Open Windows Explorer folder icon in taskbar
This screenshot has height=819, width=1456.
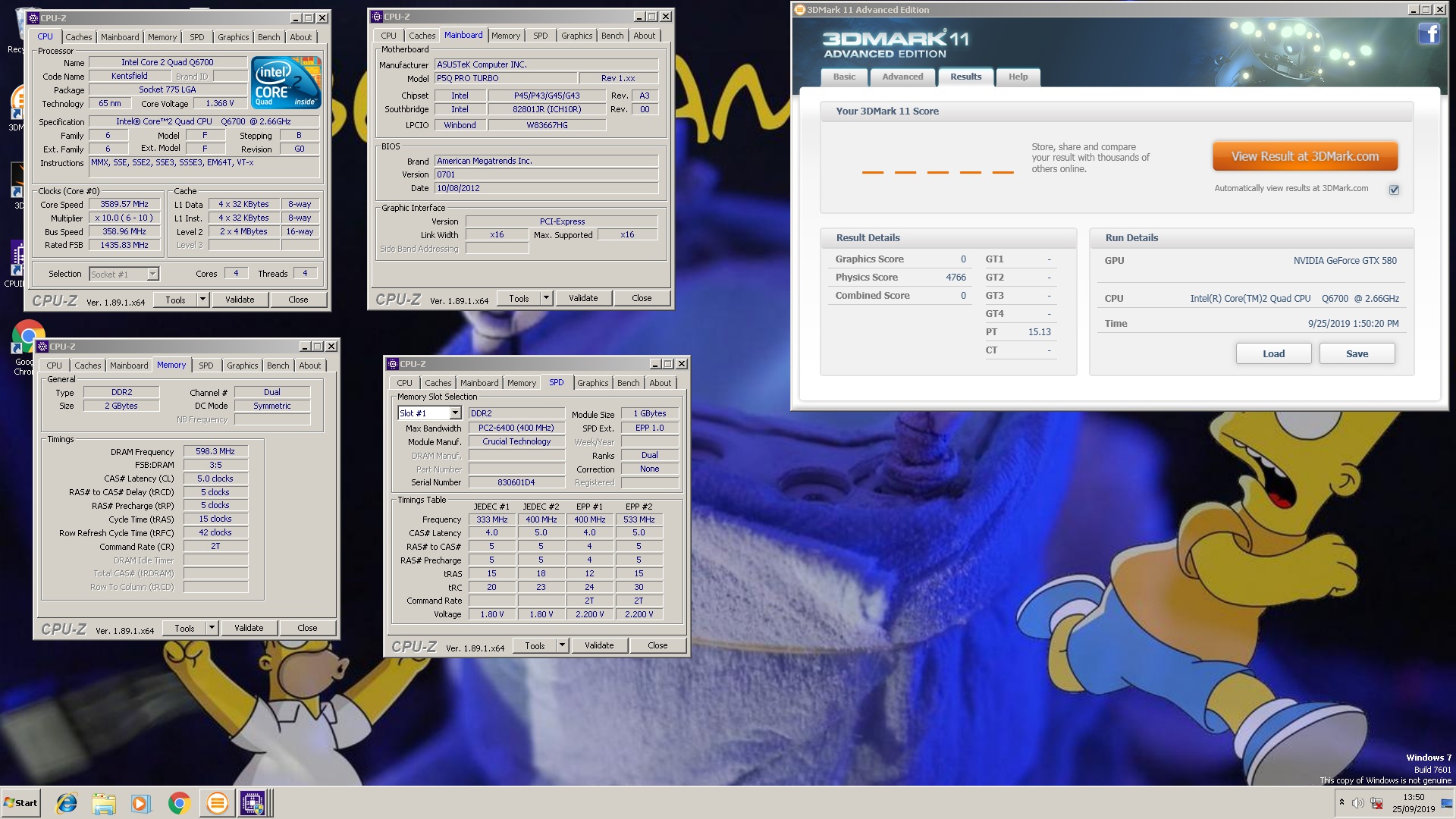coord(104,803)
